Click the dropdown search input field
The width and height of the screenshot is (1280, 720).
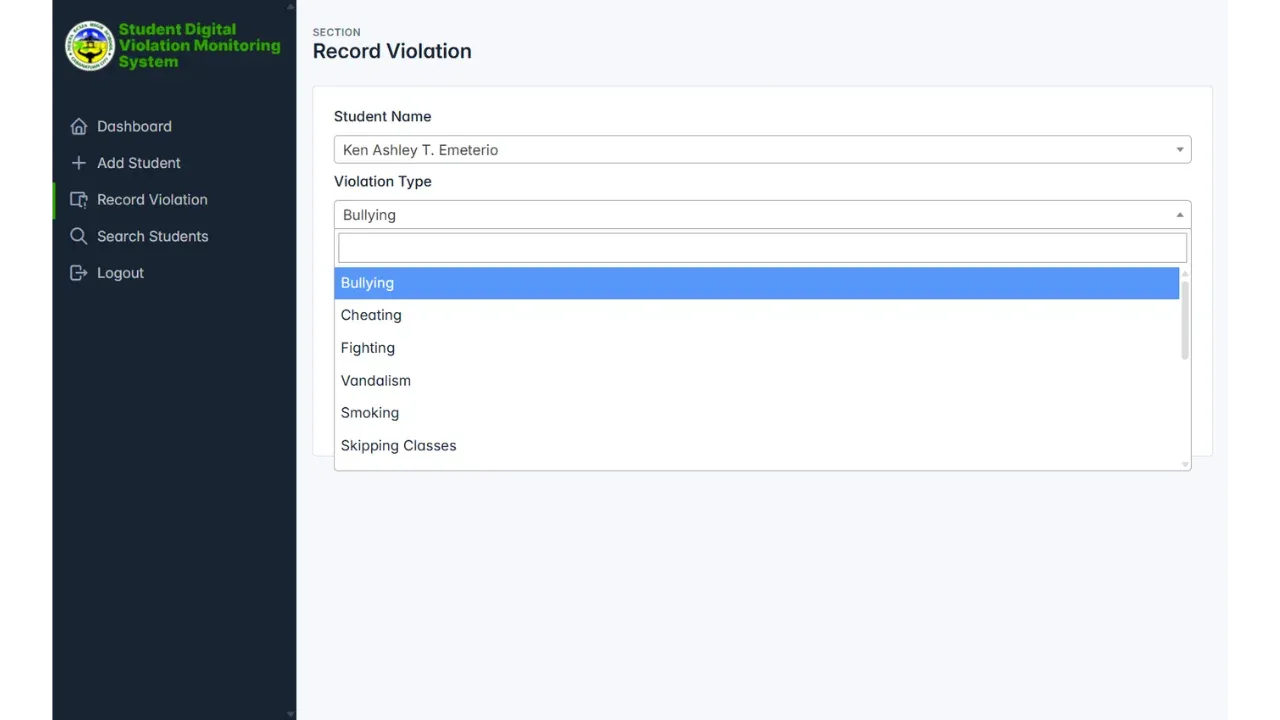[762, 247]
